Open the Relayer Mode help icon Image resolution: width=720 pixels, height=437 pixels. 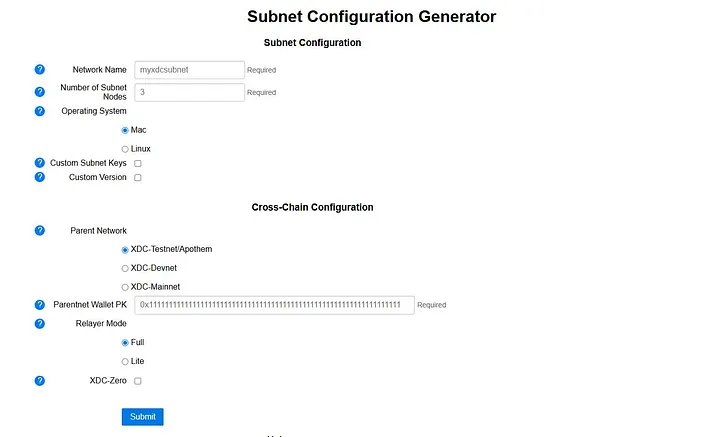40,323
